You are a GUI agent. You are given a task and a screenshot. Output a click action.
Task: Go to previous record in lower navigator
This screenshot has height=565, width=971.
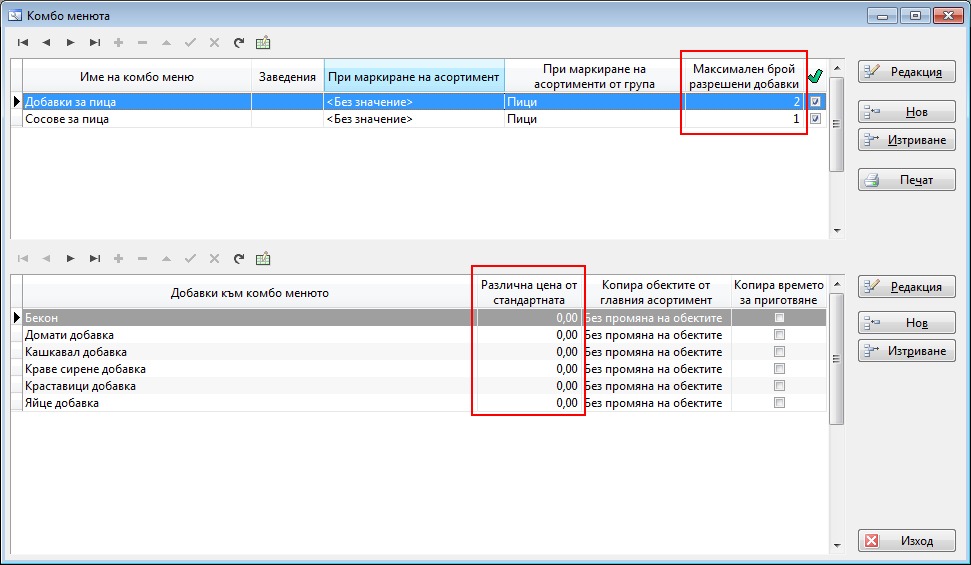pyautogui.click(x=46, y=259)
